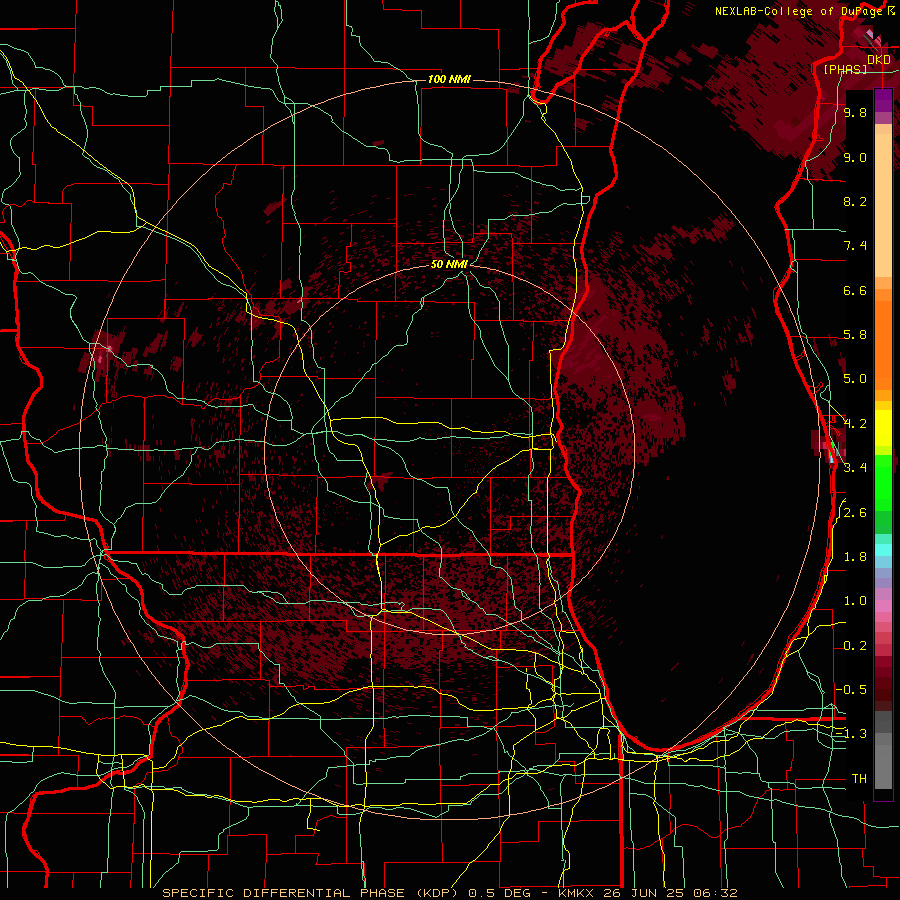Click the 7.4 scale value
The image size is (900, 900).
(855, 246)
